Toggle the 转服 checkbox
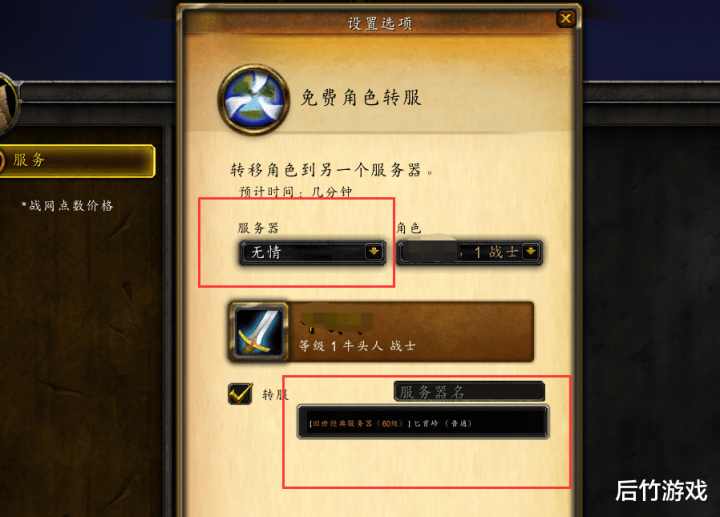This screenshot has height=517, width=720. click(240, 393)
